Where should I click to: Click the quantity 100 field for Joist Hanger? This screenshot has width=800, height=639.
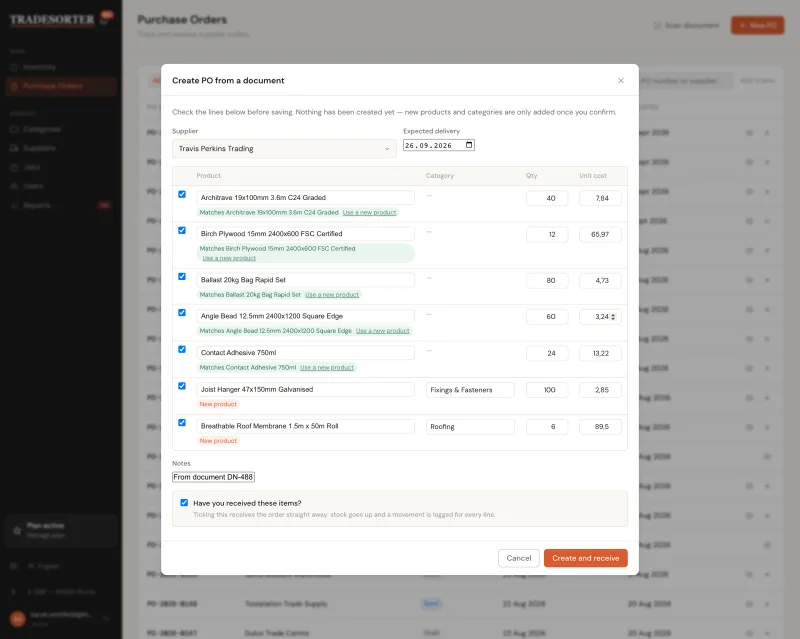point(547,390)
